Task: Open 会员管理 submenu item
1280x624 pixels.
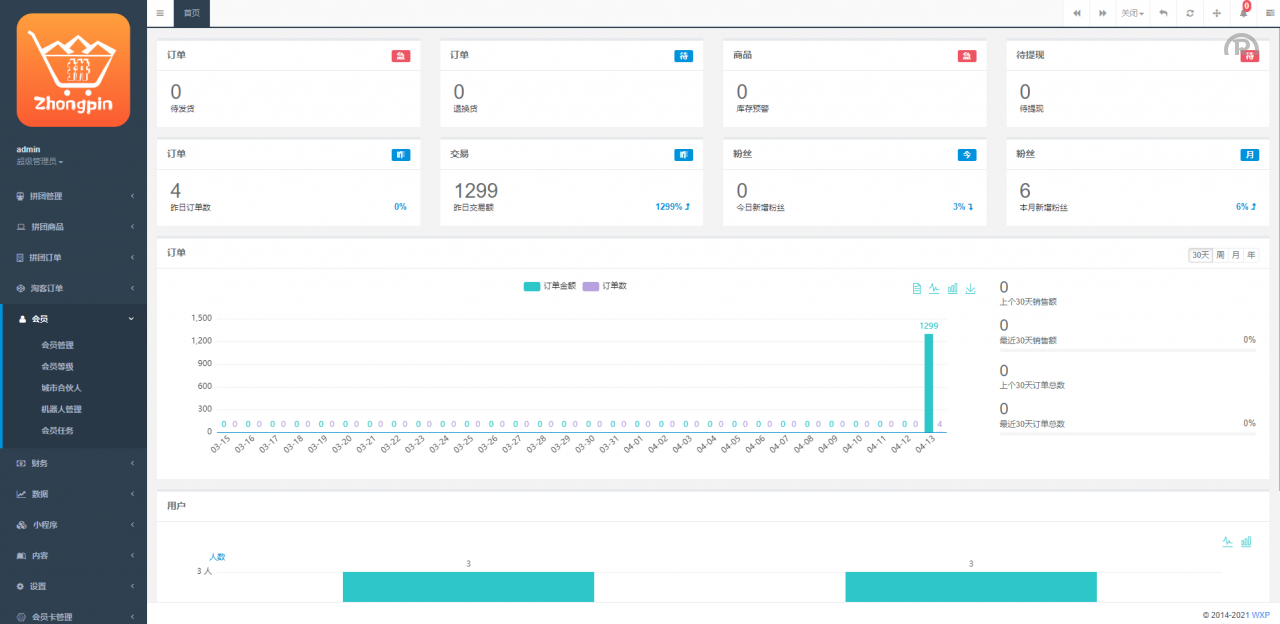Action: (x=57, y=345)
